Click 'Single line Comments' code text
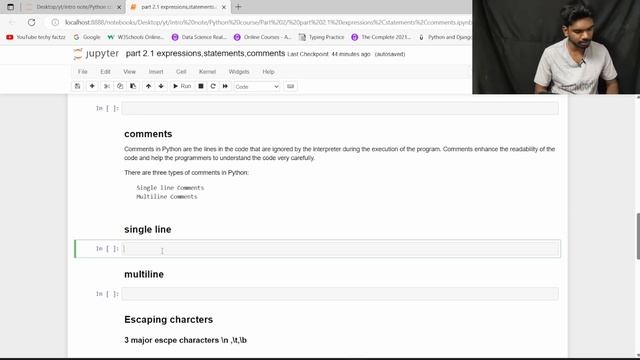This screenshot has width=640, height=360. point(170,188)
